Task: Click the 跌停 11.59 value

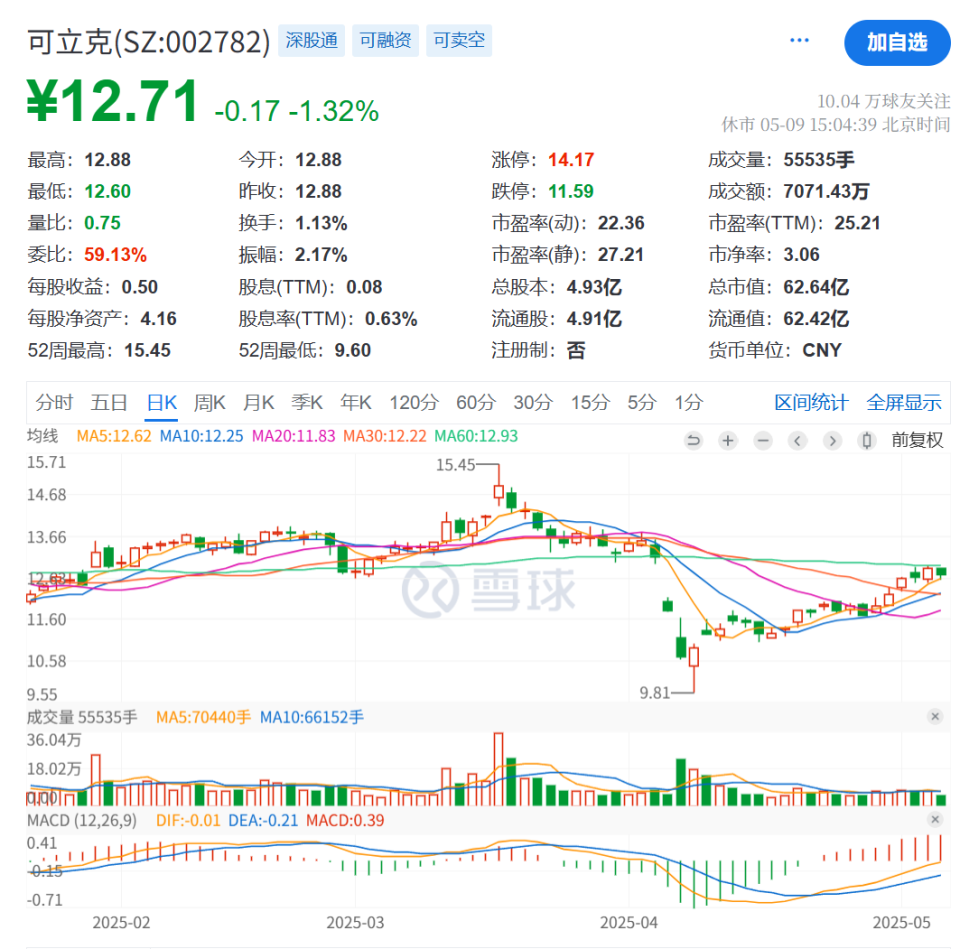Action: click(571, 192)
